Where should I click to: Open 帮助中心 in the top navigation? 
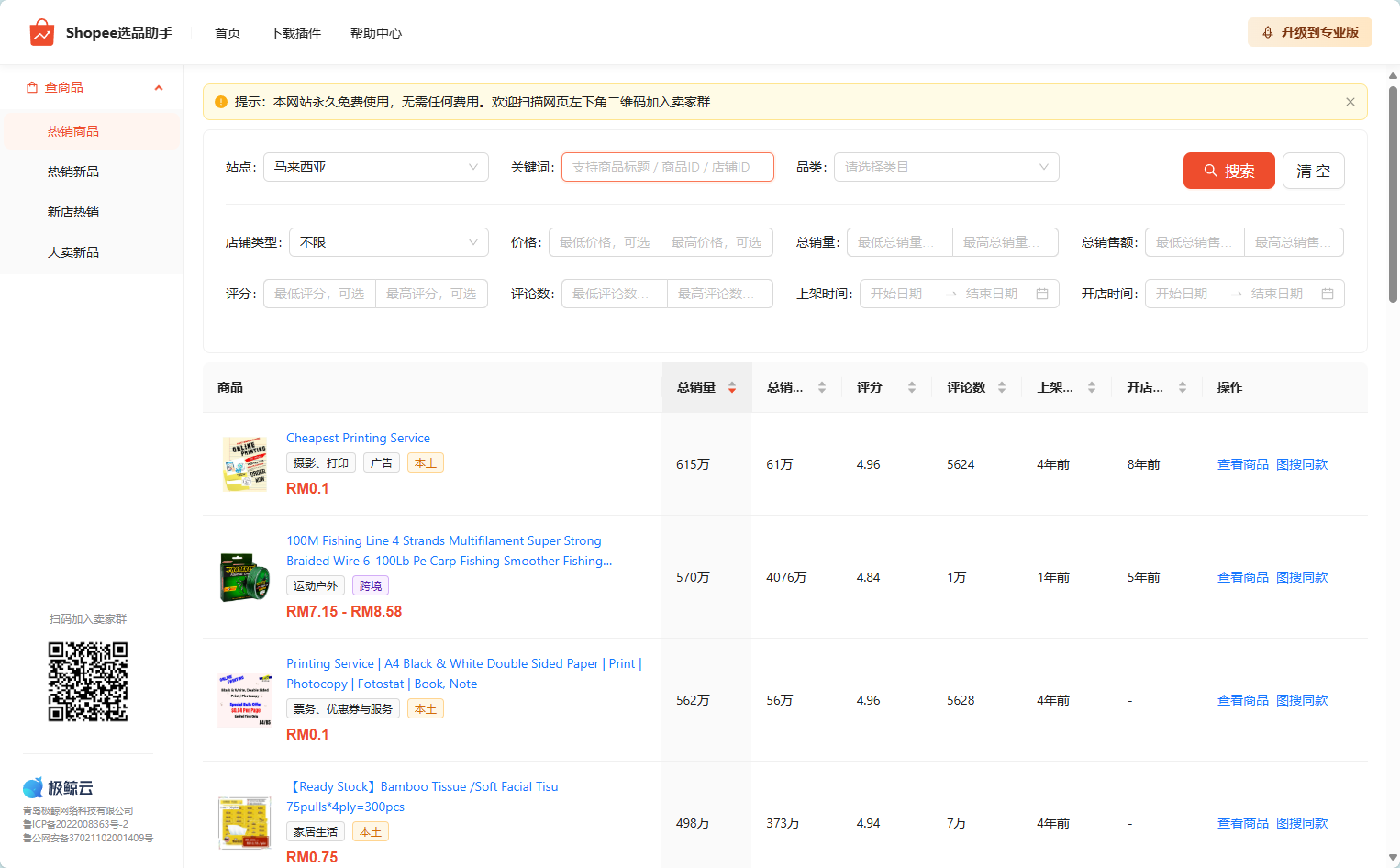point(376,33)
